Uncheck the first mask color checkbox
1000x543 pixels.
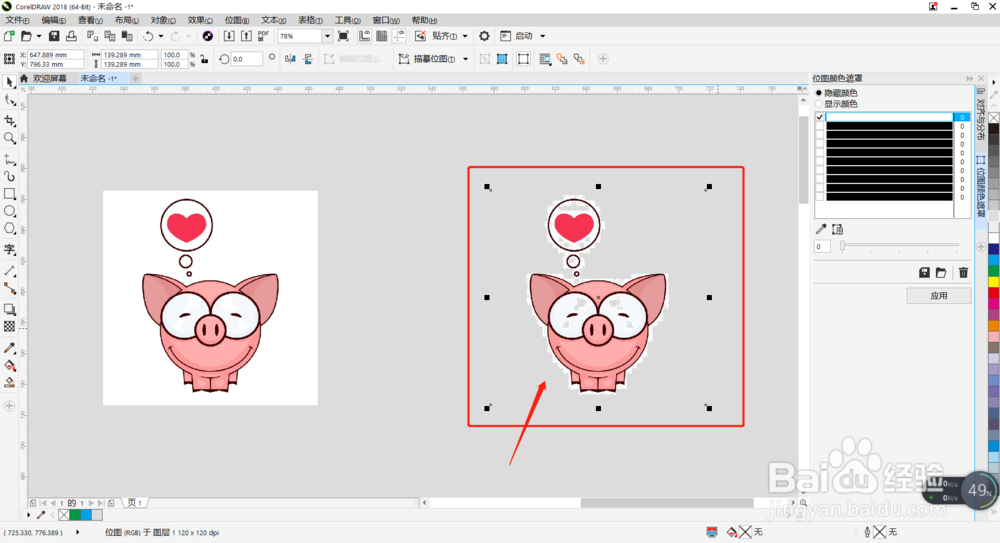[x=820, y=117]
